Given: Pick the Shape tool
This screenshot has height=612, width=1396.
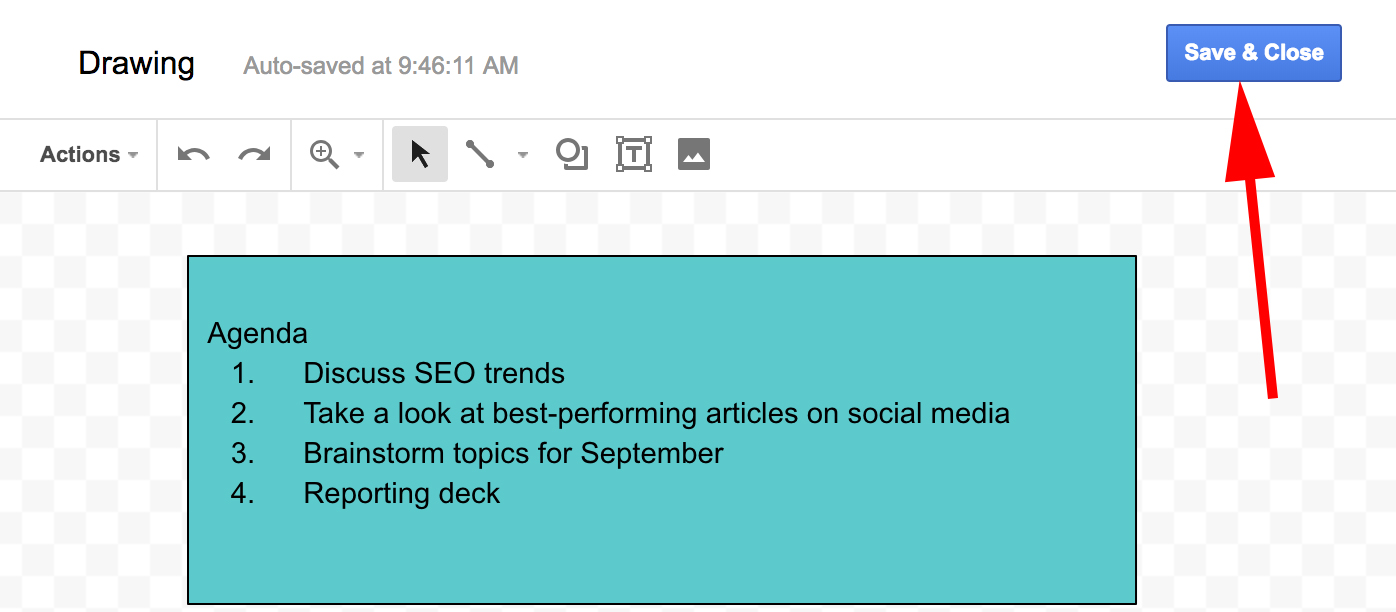Looking at the screenshot, I should coord(572,155).
